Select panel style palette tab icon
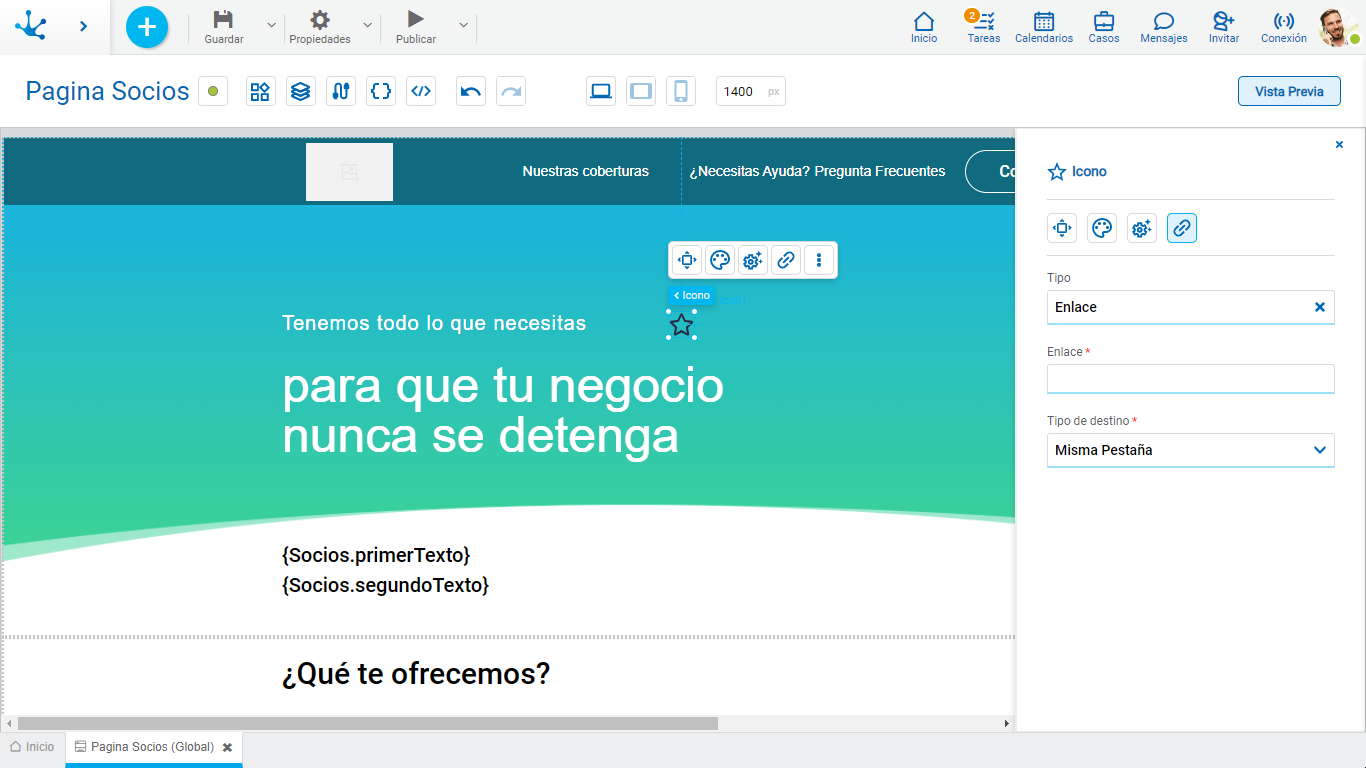Screen dimensions: 1366x768 (x=1102, y=228)
